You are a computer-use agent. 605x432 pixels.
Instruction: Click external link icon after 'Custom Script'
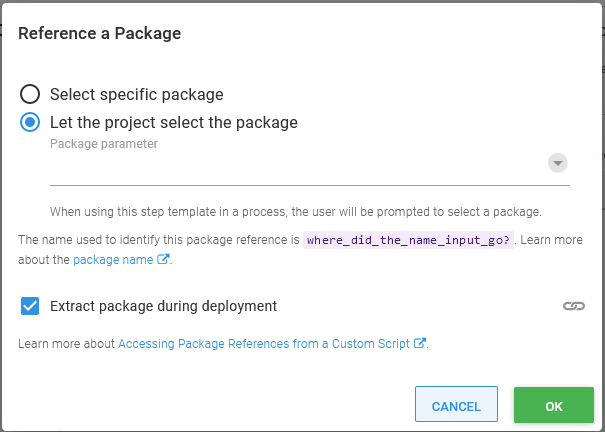coord(420,343)
